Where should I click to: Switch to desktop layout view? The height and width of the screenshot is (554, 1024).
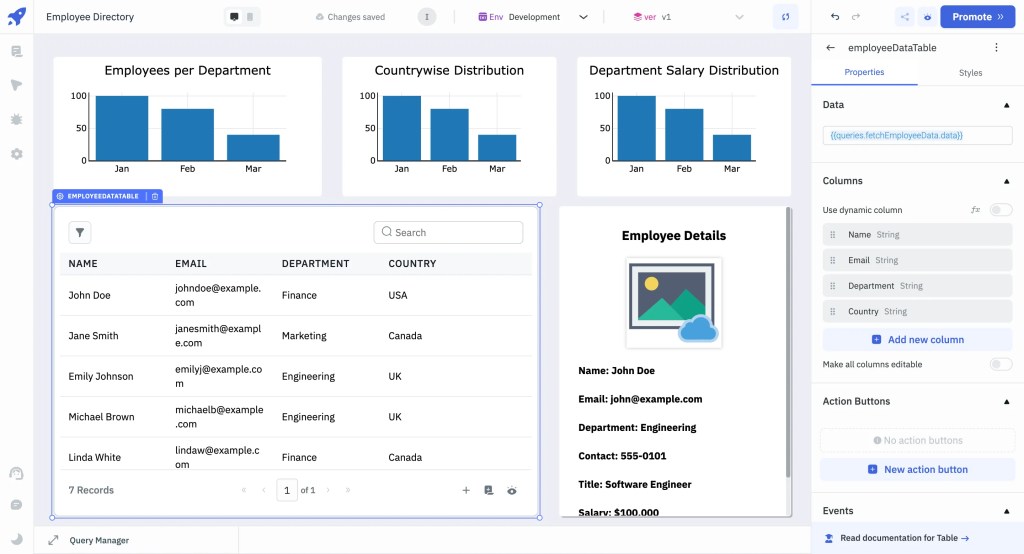point(234,17)
